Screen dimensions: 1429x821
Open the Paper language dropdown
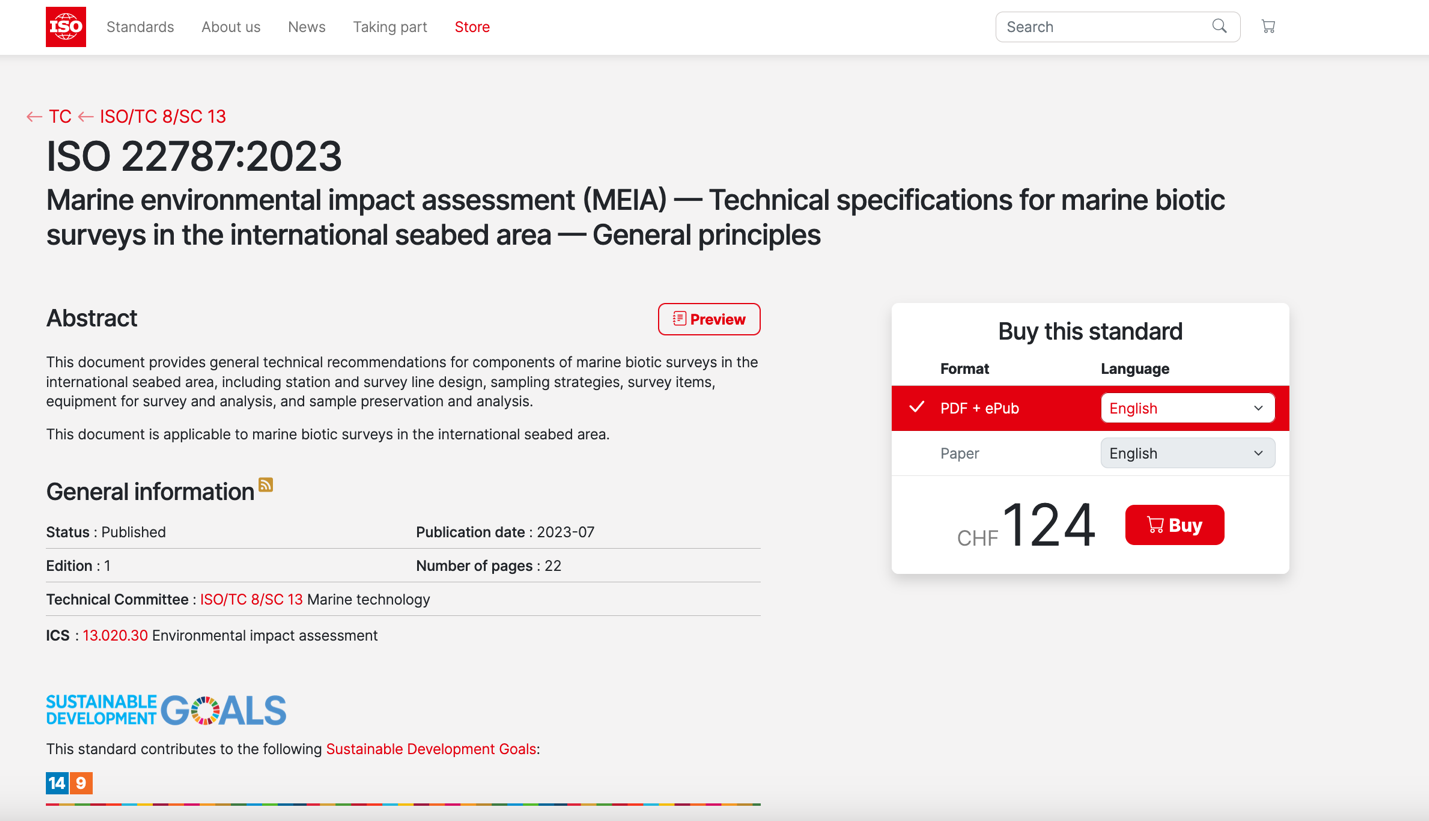[x=1187, y=453]
